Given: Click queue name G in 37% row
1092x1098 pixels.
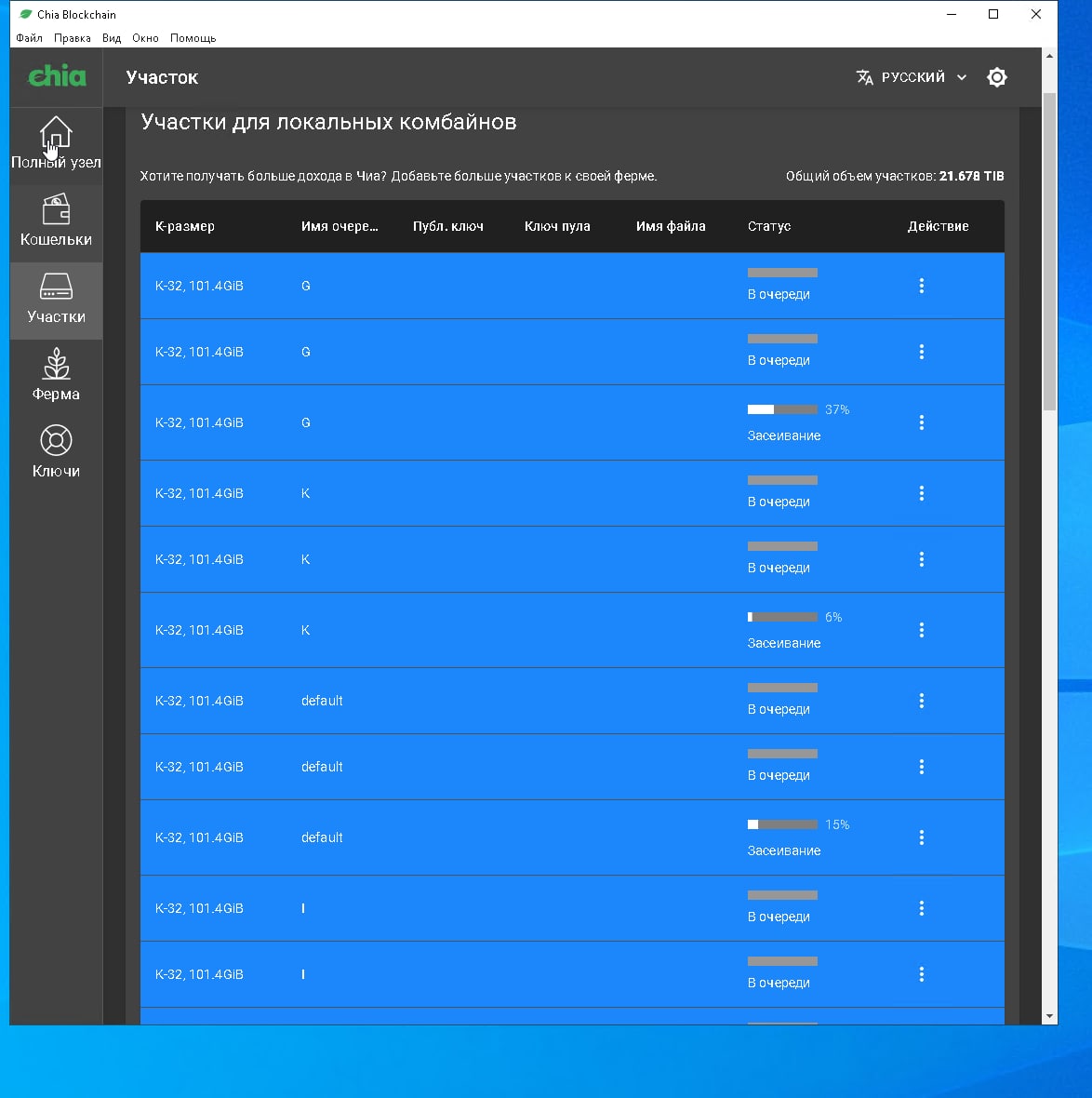Looking at the screenshot, I should click(x=305, y=422).
